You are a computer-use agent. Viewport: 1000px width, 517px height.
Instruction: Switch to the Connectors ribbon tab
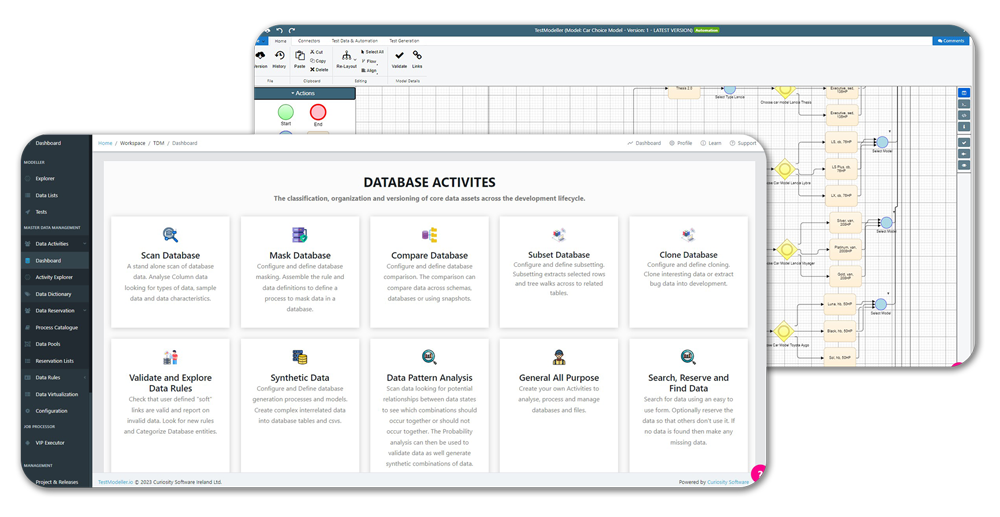point(309,41)
